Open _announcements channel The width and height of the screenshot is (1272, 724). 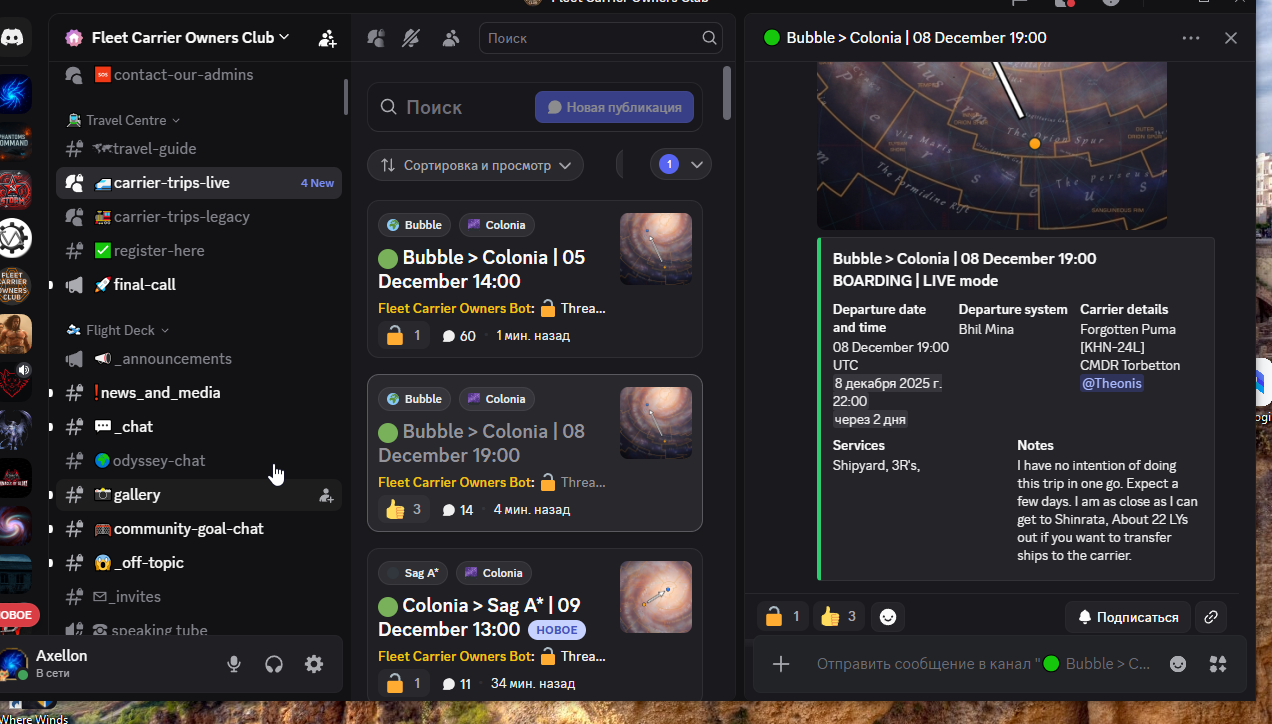(x=199, y=359)
